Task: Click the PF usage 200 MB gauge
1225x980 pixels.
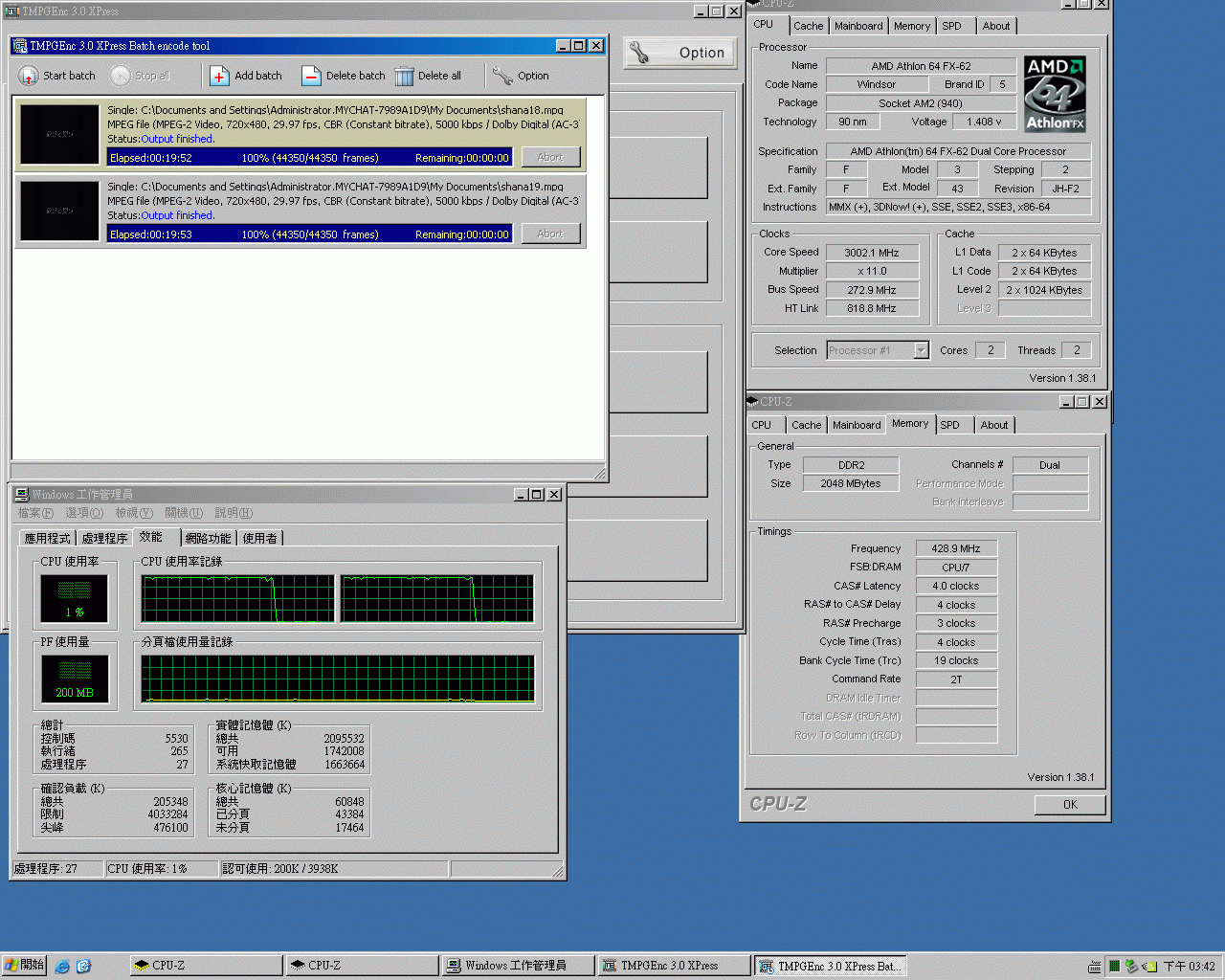Action: coord(74,679)
